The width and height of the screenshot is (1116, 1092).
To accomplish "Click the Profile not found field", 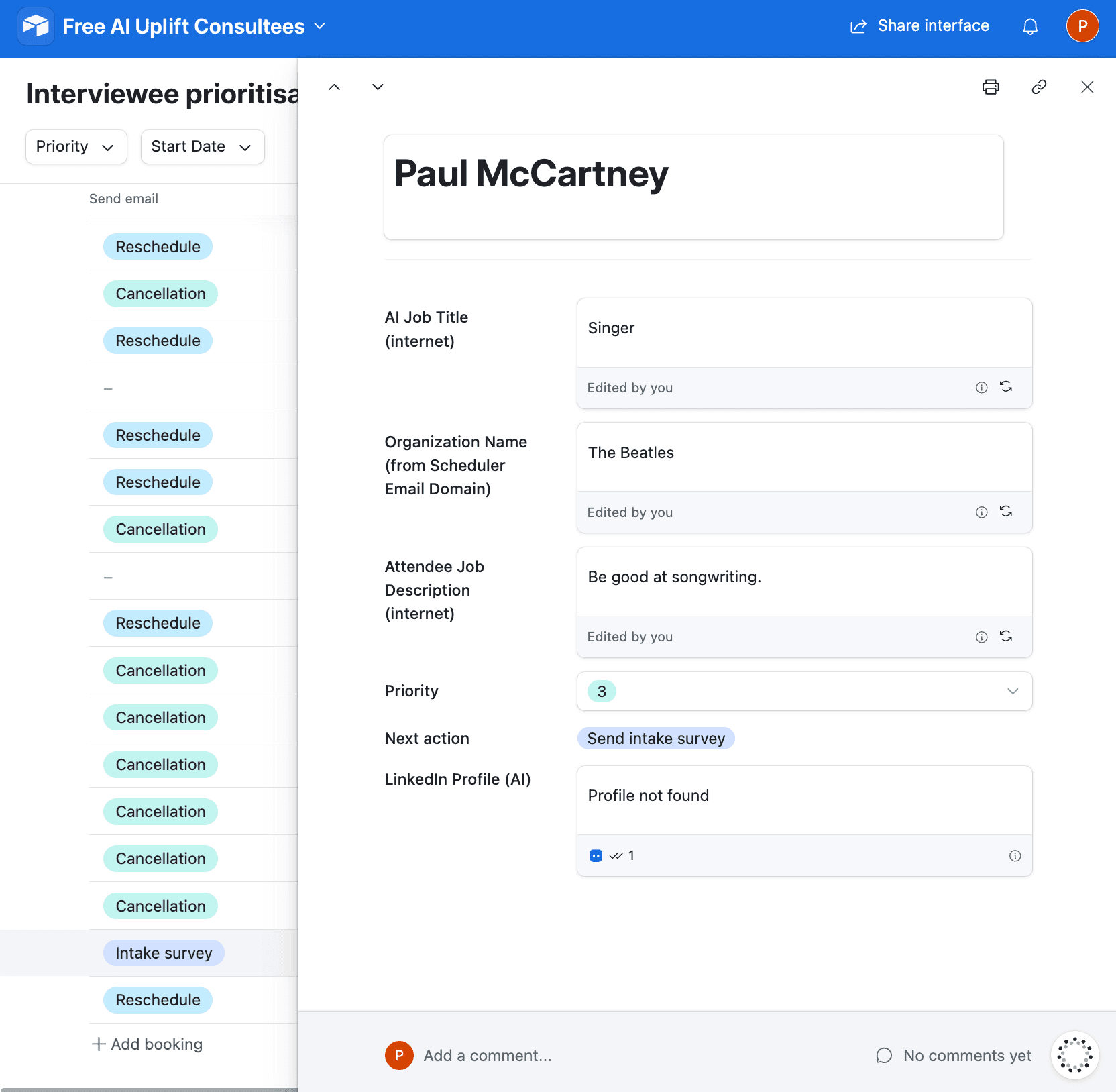I will 804,800.
